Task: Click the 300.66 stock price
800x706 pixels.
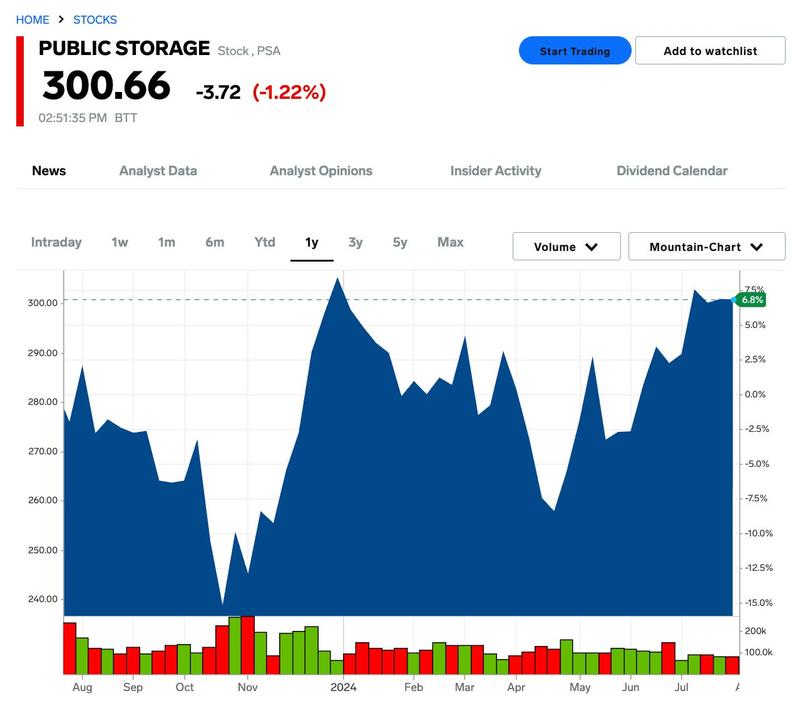Action: click(106, 86)
